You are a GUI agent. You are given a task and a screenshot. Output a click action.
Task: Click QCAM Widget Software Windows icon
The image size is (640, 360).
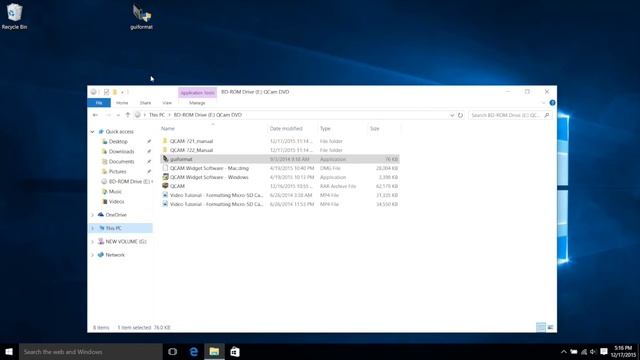[165, 177]
